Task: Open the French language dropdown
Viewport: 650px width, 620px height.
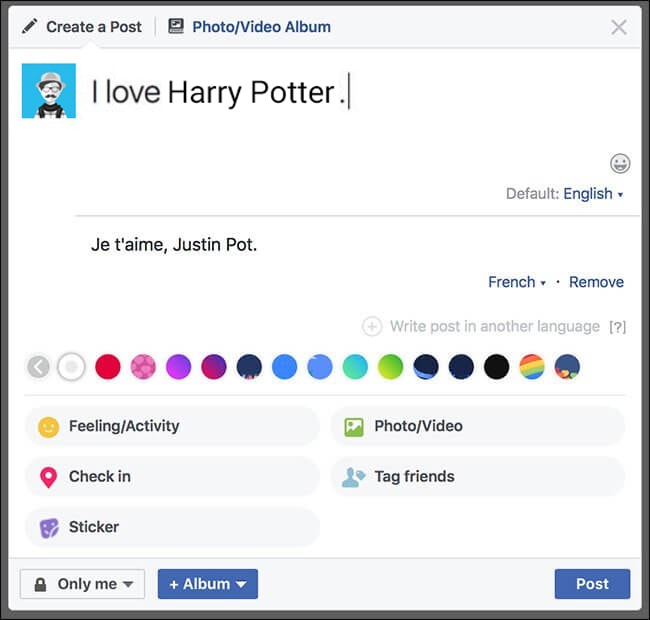Action: 517,282
